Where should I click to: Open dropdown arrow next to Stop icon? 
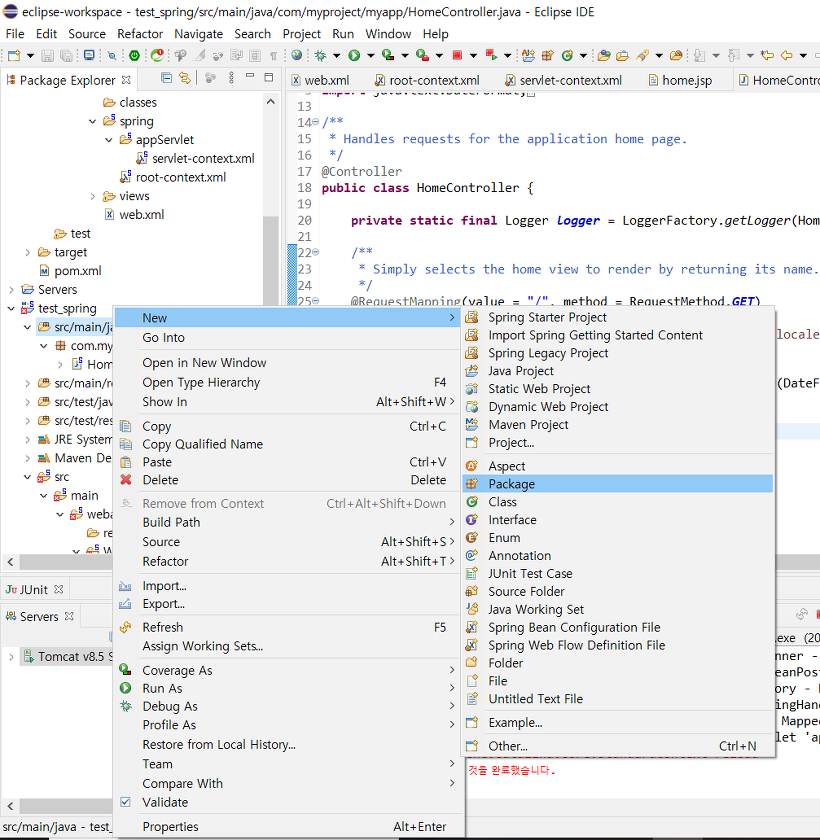click(x=473, y=55)
